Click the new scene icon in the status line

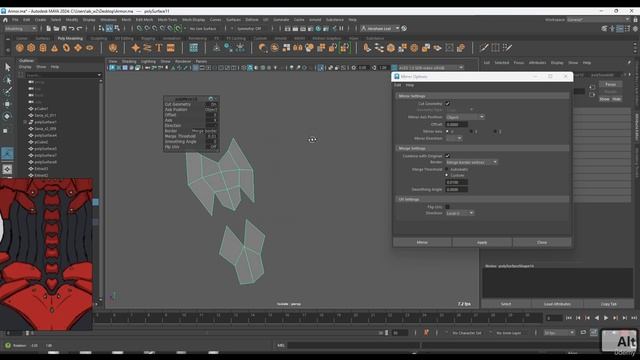[48, 29]
